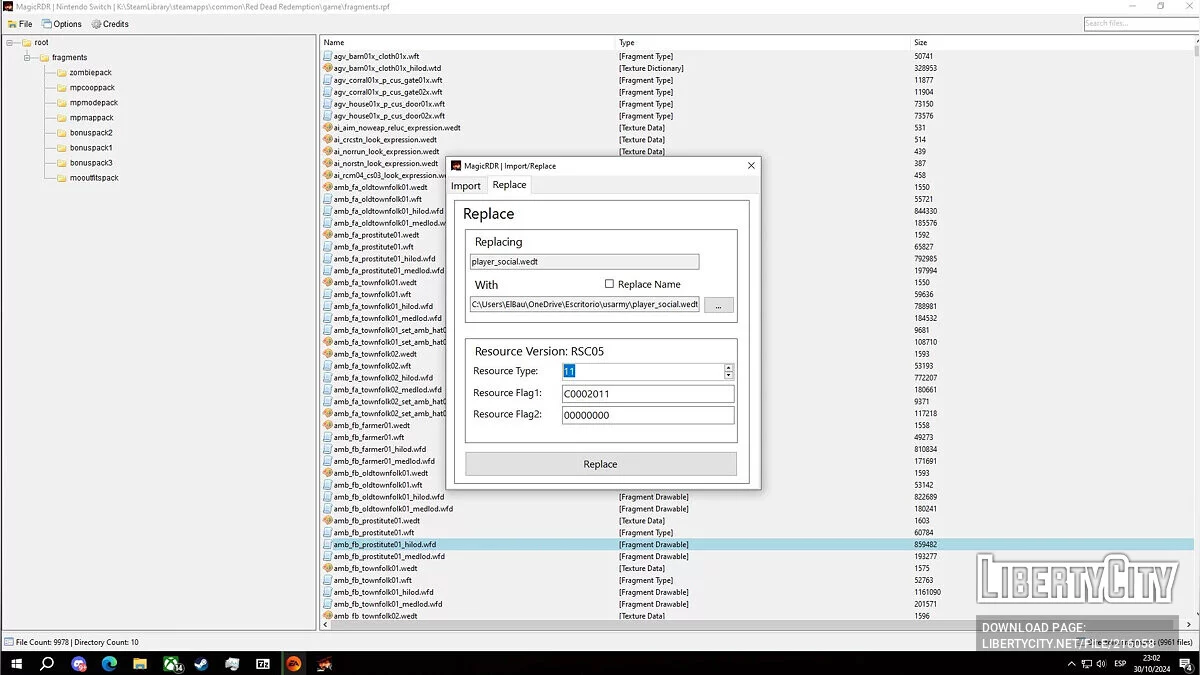The width and height of the screenshot is (1200, 675).
Task: Open the Xbox app in taskbar
Action: point(171,663)
